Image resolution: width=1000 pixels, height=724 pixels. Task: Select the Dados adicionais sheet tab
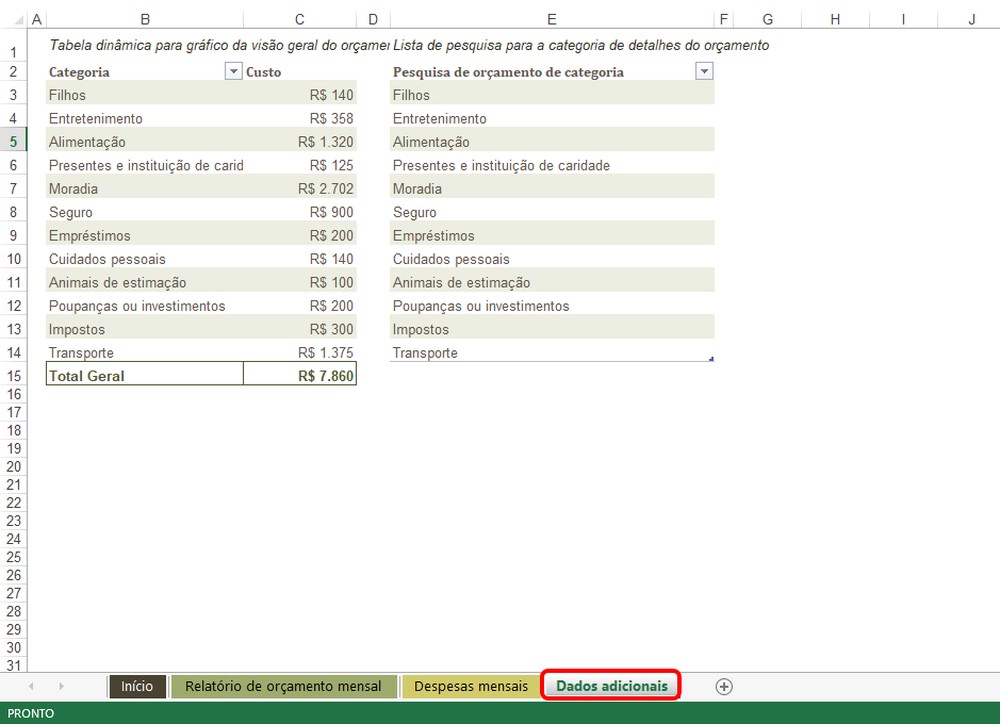coord(610,686)
